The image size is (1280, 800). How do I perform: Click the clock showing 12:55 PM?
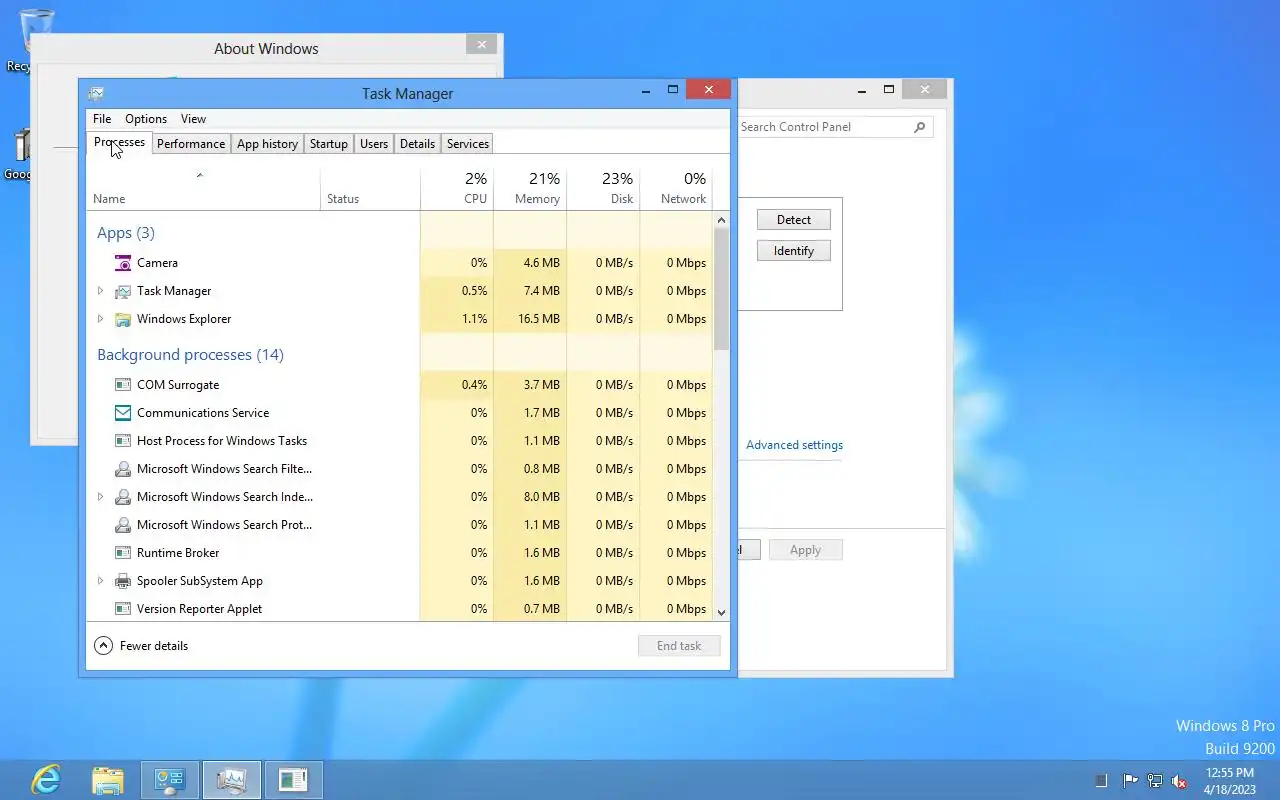click(1229, 773)
